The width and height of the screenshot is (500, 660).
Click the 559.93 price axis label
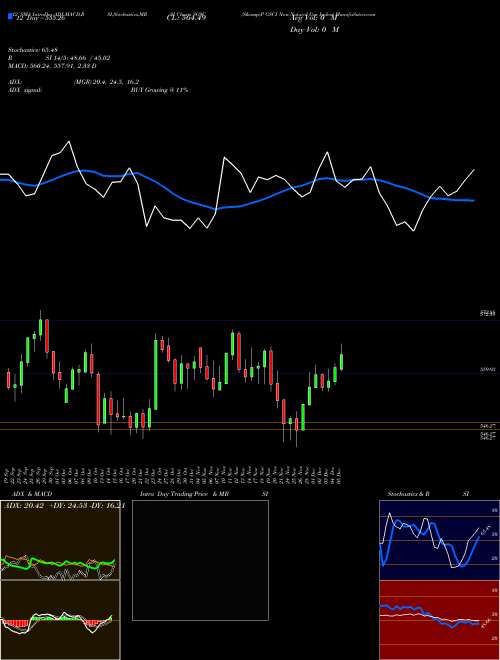488,369
